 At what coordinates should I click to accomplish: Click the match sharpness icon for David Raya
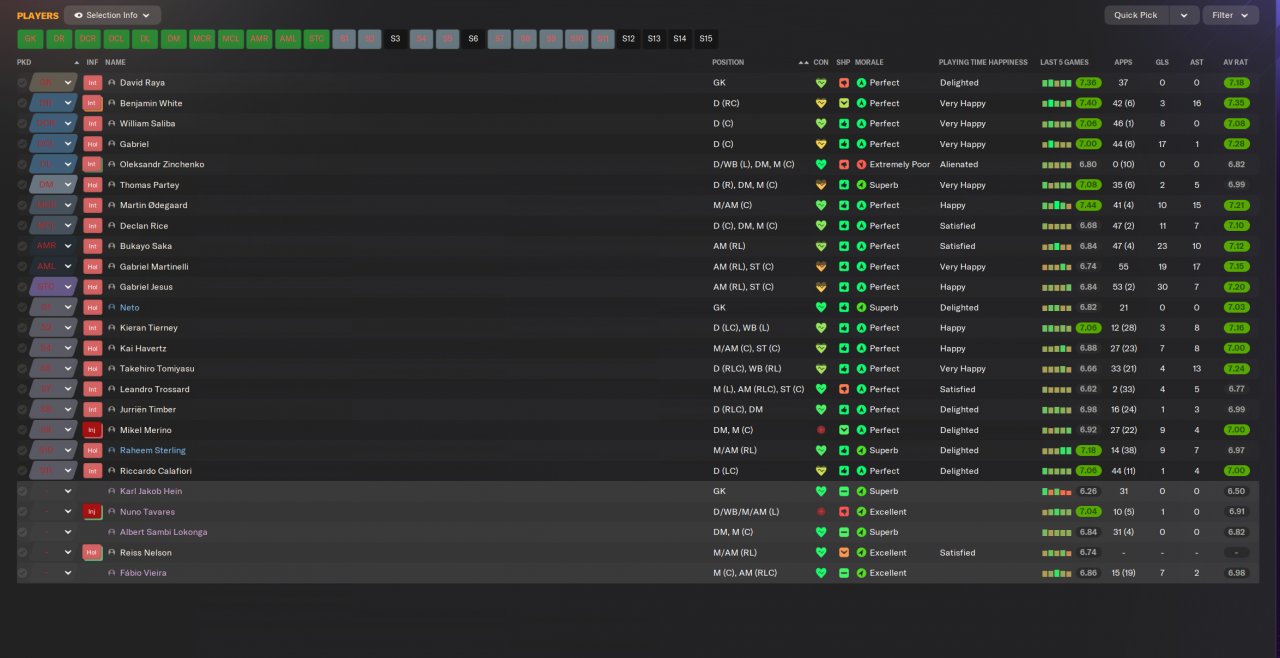click(x=844, y=83)
